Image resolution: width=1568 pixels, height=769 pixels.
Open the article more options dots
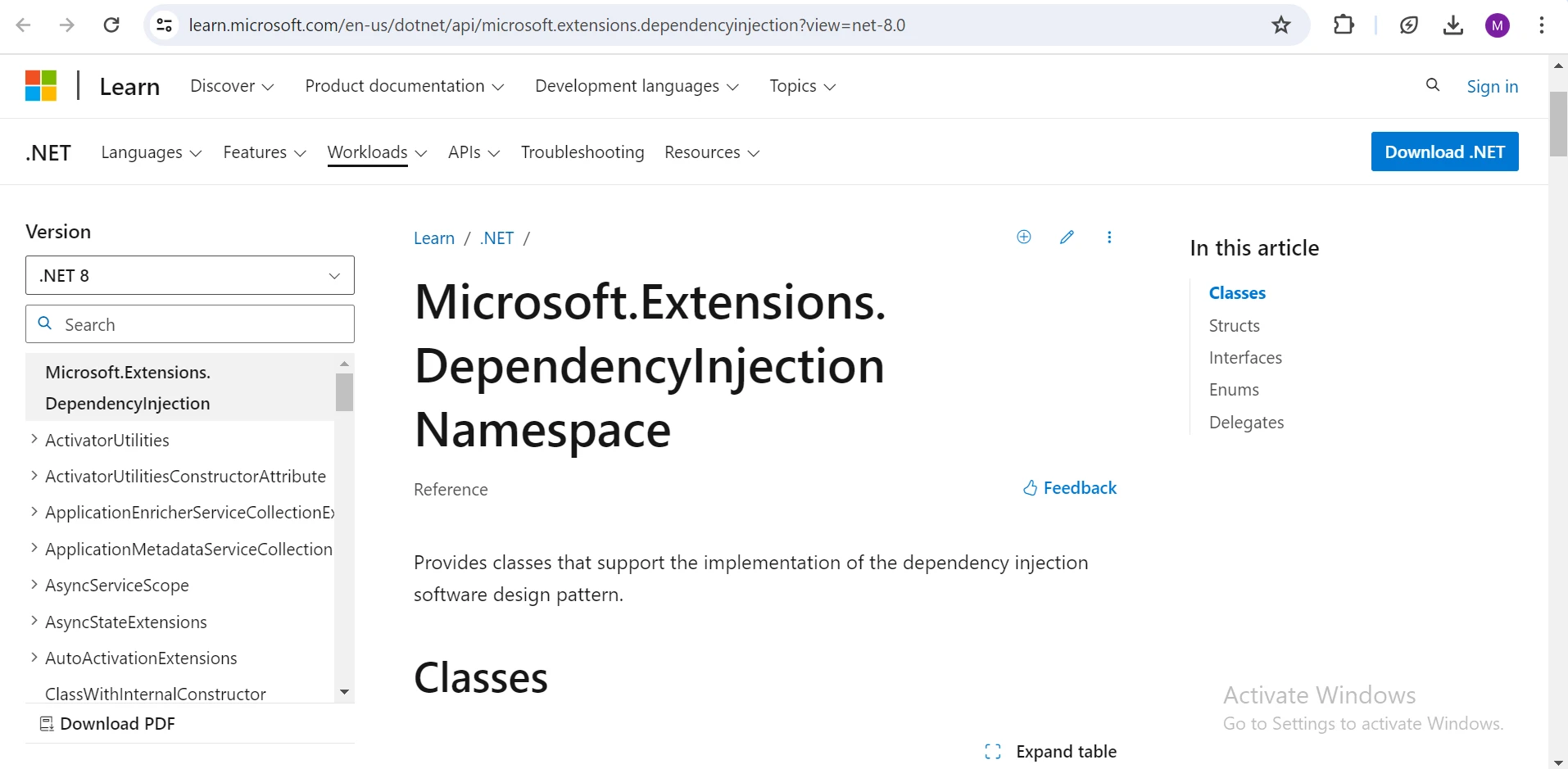[x=1109, y=237]
